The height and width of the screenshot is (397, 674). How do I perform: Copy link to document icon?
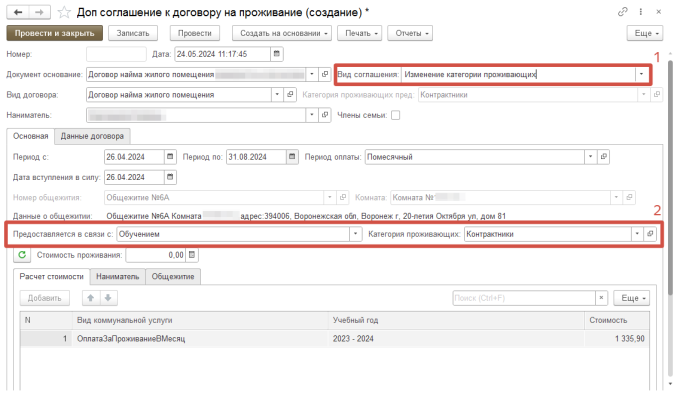coord(622,12)
